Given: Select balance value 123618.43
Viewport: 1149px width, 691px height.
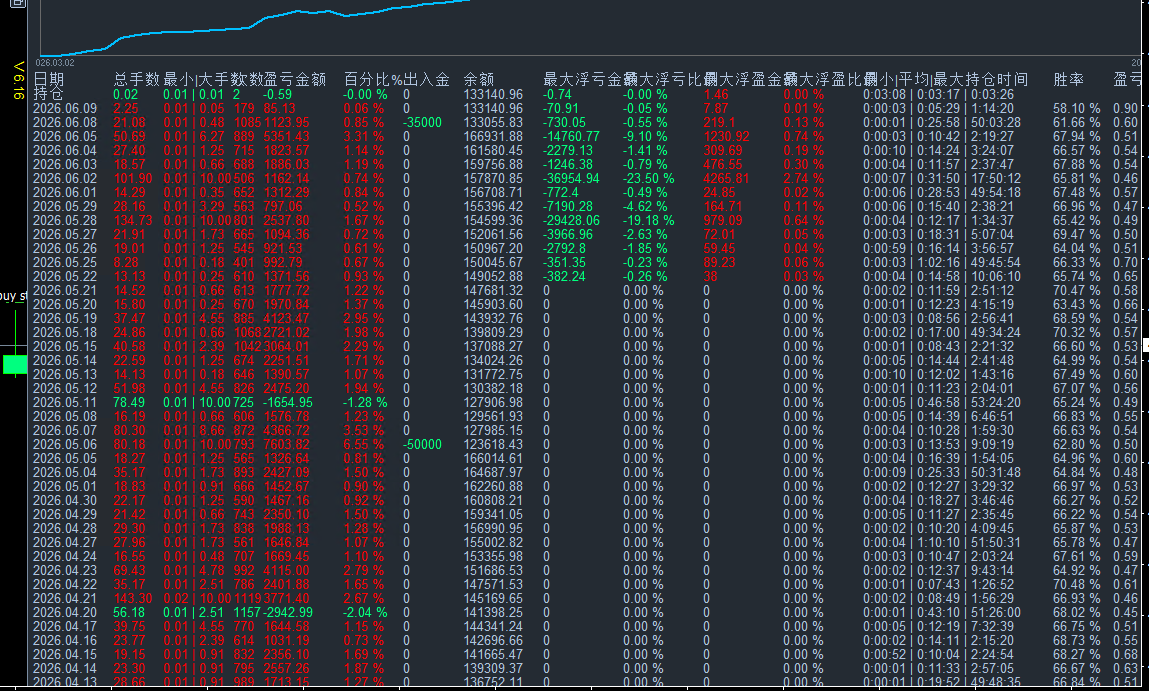Looking at the screenshot, I should pos(493,444).
